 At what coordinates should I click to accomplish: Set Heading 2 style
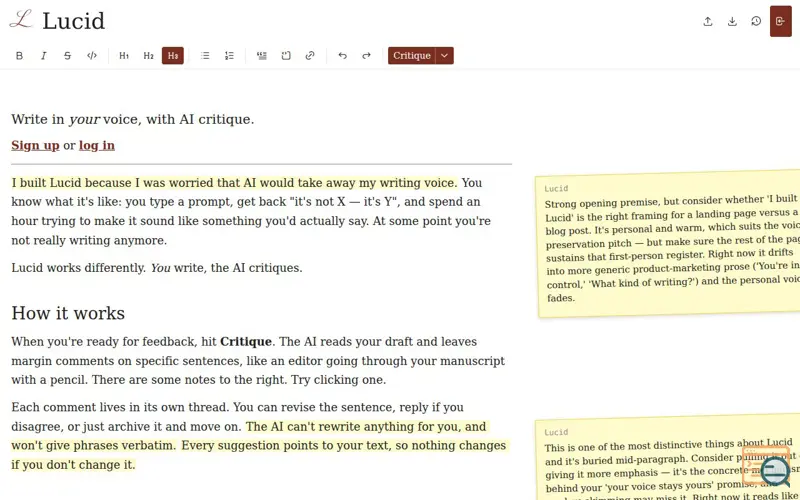tap(148, 56)
